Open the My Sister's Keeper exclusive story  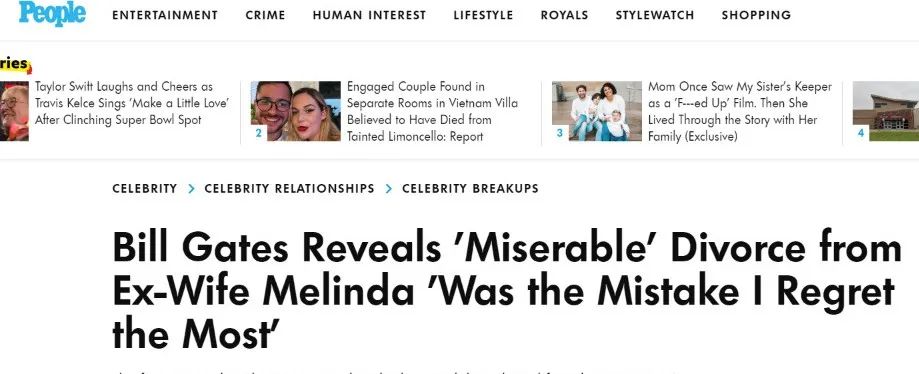[x=740, y=111]
